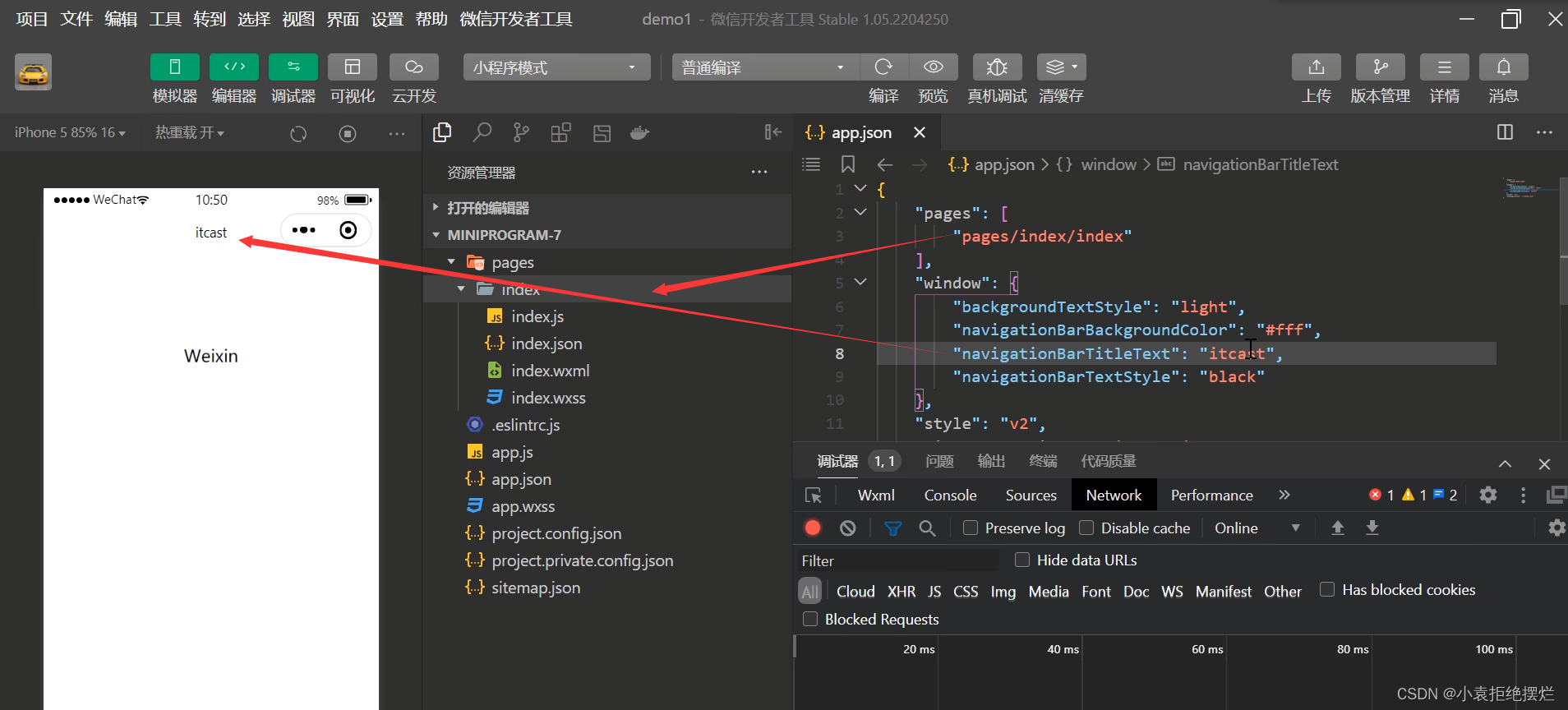The height and width of the screenshot is (710, 1568).
Task: Open 资源管理器 more actions ellipsis
Action: click(759, 172)
